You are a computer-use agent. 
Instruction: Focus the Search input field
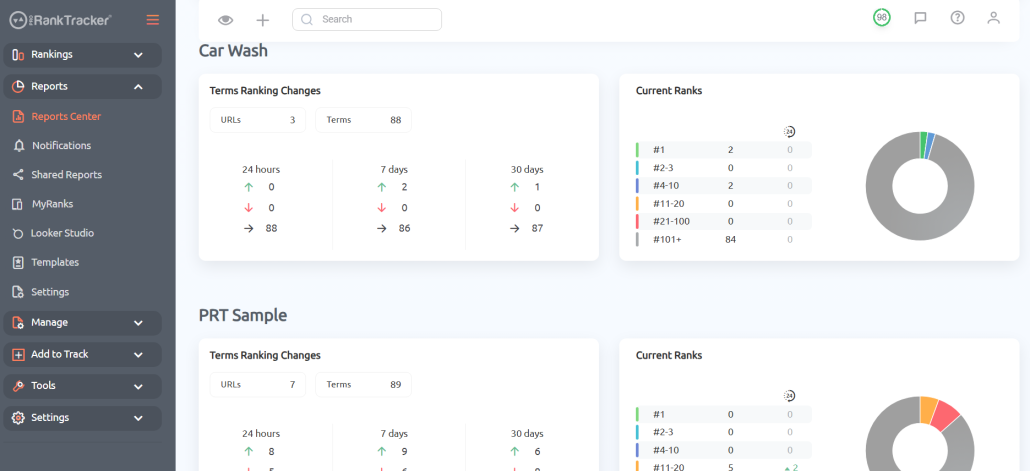pos(367,19)
